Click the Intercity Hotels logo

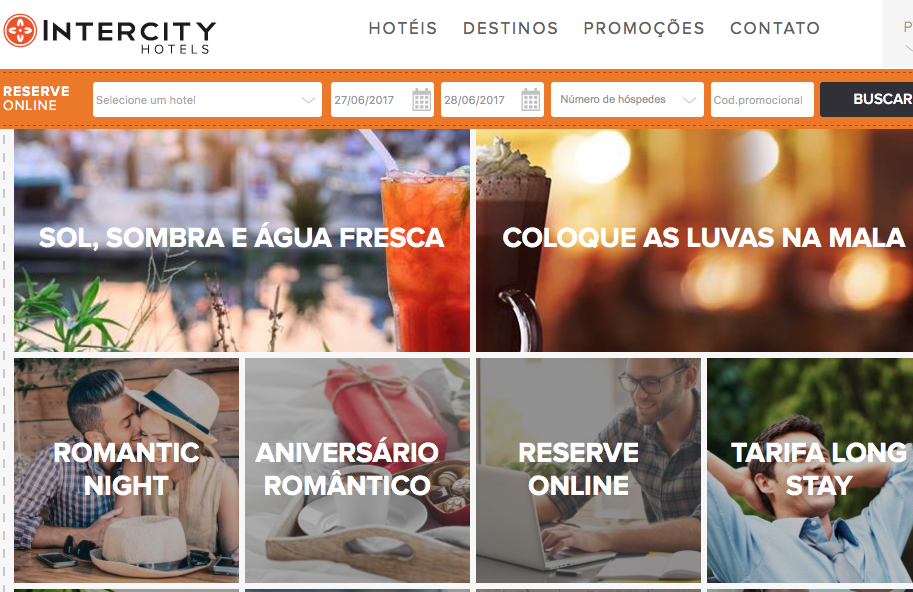click(x=109, y=34)
